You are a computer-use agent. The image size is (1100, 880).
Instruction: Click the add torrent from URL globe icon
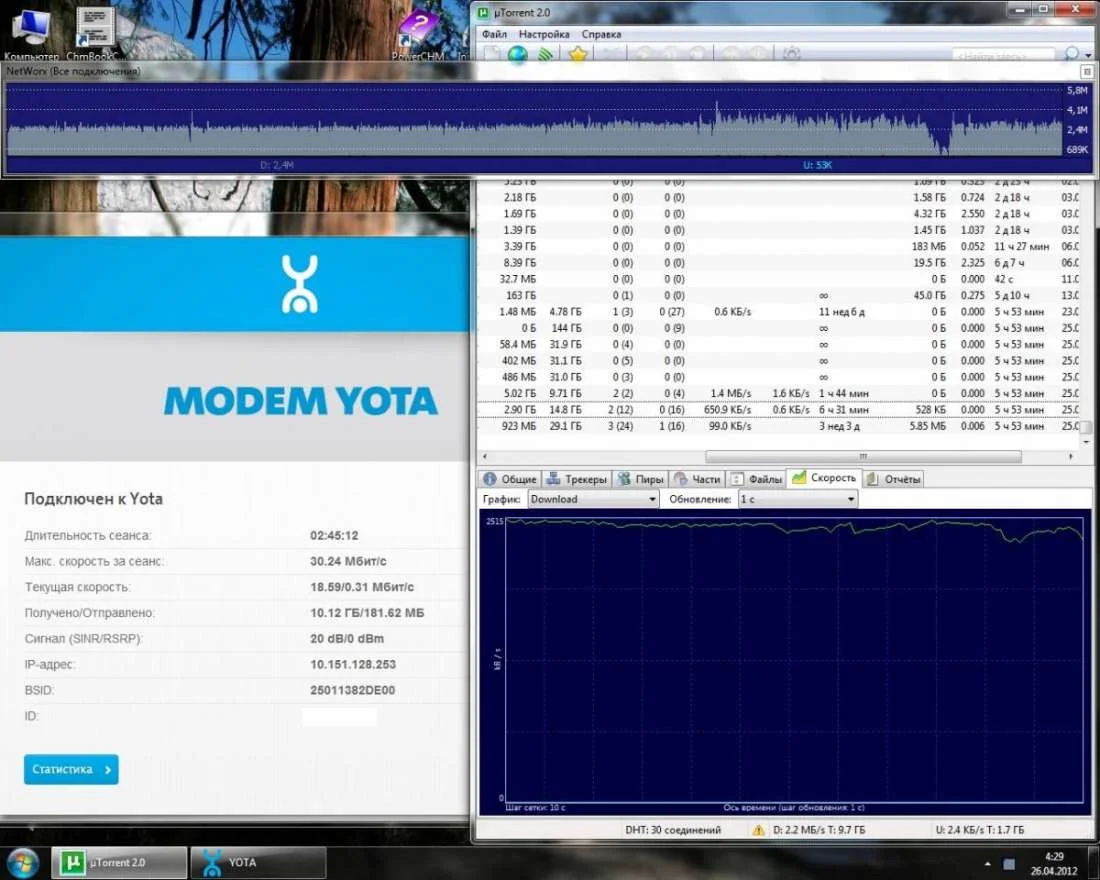[x=518, y=54]
